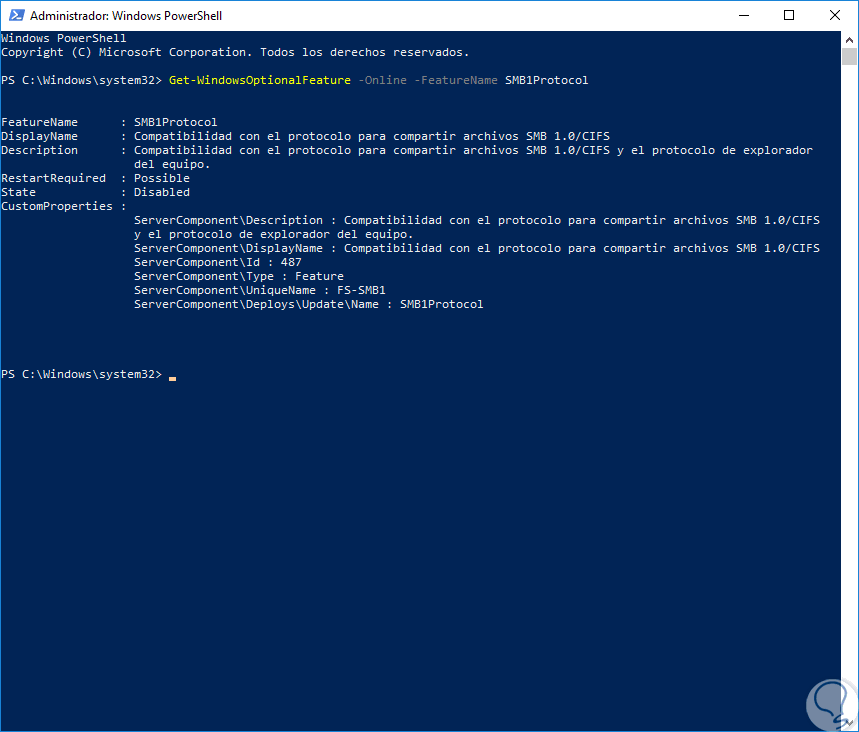
Task: Click the scrollbar up arrow
Action: 850,38
